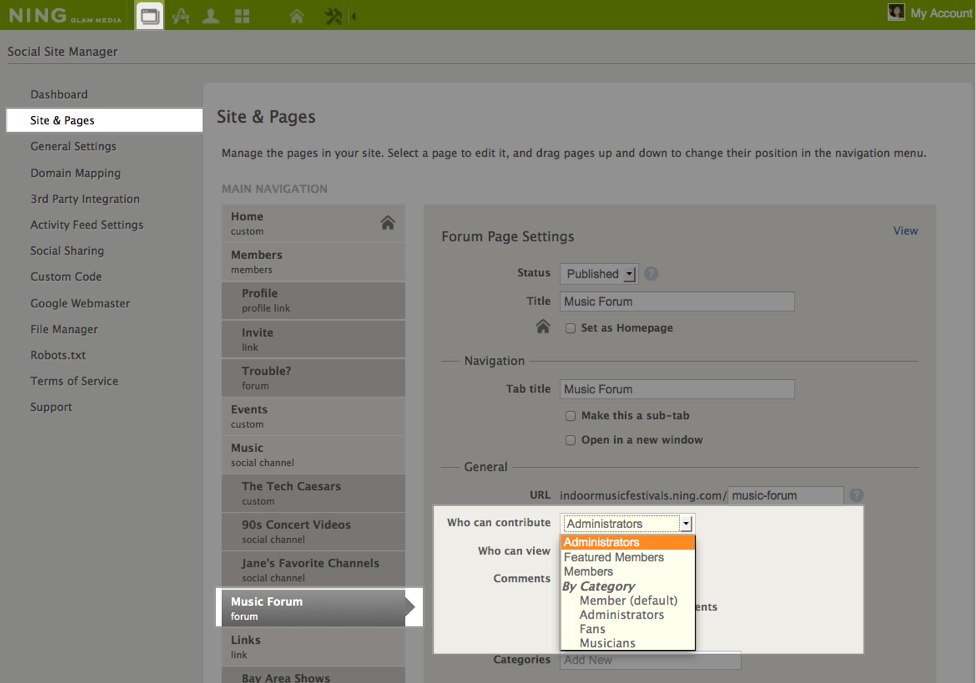Open Social Sharing in the sidebar
The width and height of the screenshot is (976, 683).
[67, 251]
